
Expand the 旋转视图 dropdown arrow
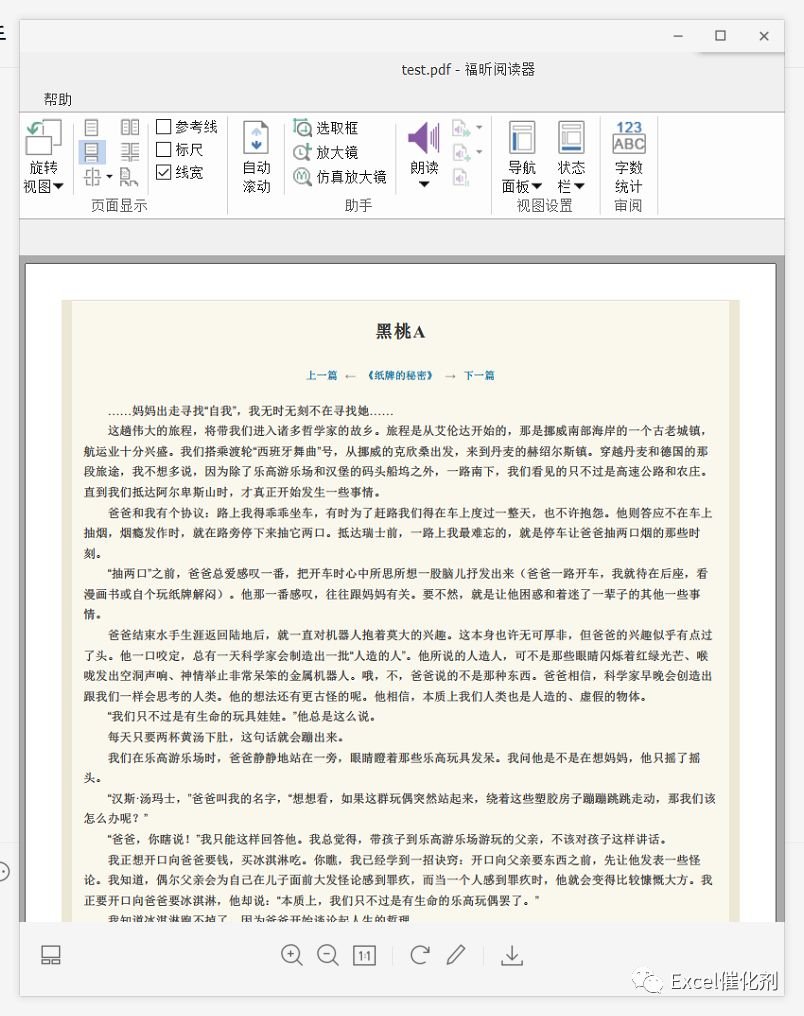[58, 187]
